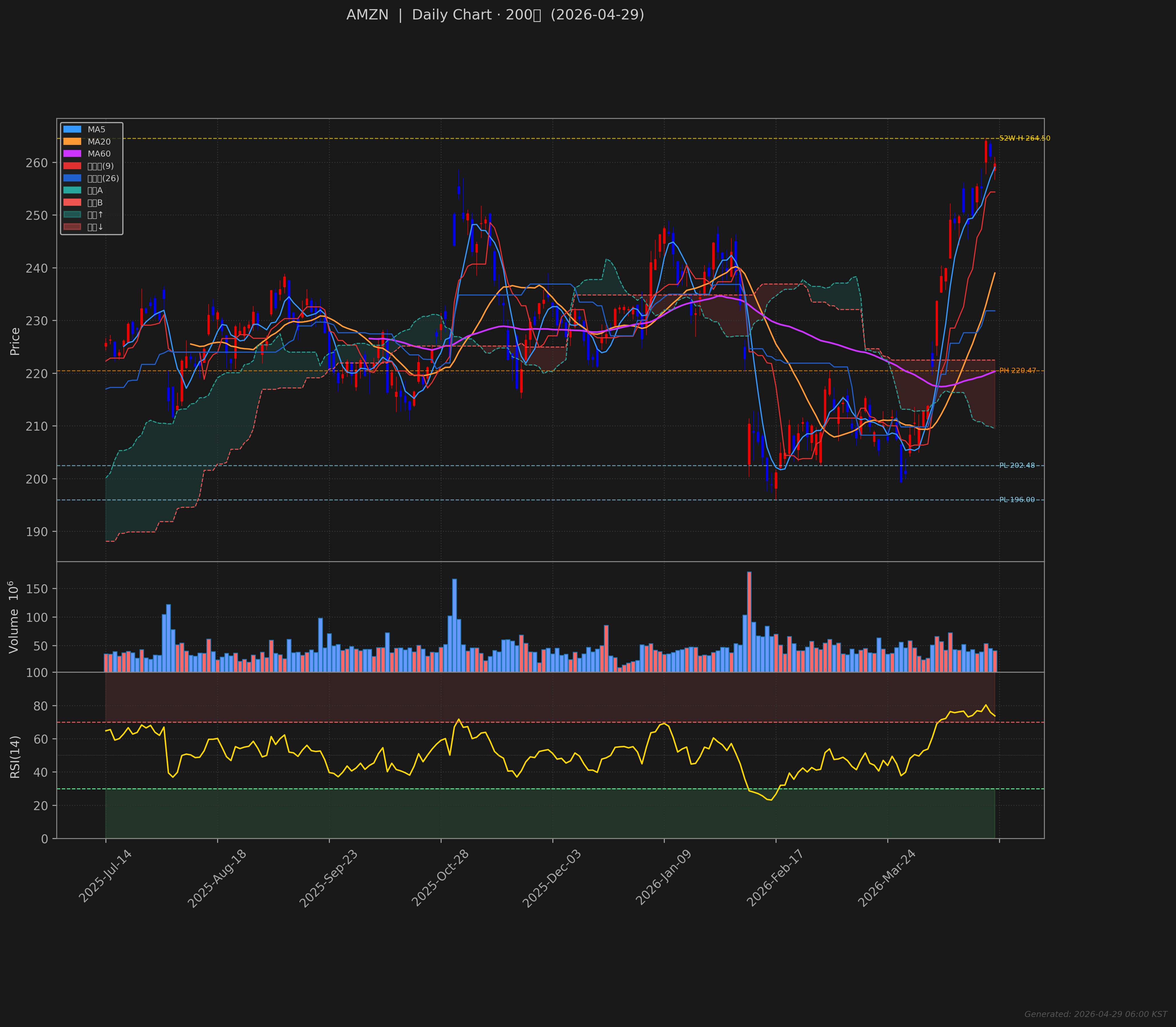Screen dimensions: 1176x1027
Task: Click the dark blue (26) legend swatch
Action: pos(72,178)
